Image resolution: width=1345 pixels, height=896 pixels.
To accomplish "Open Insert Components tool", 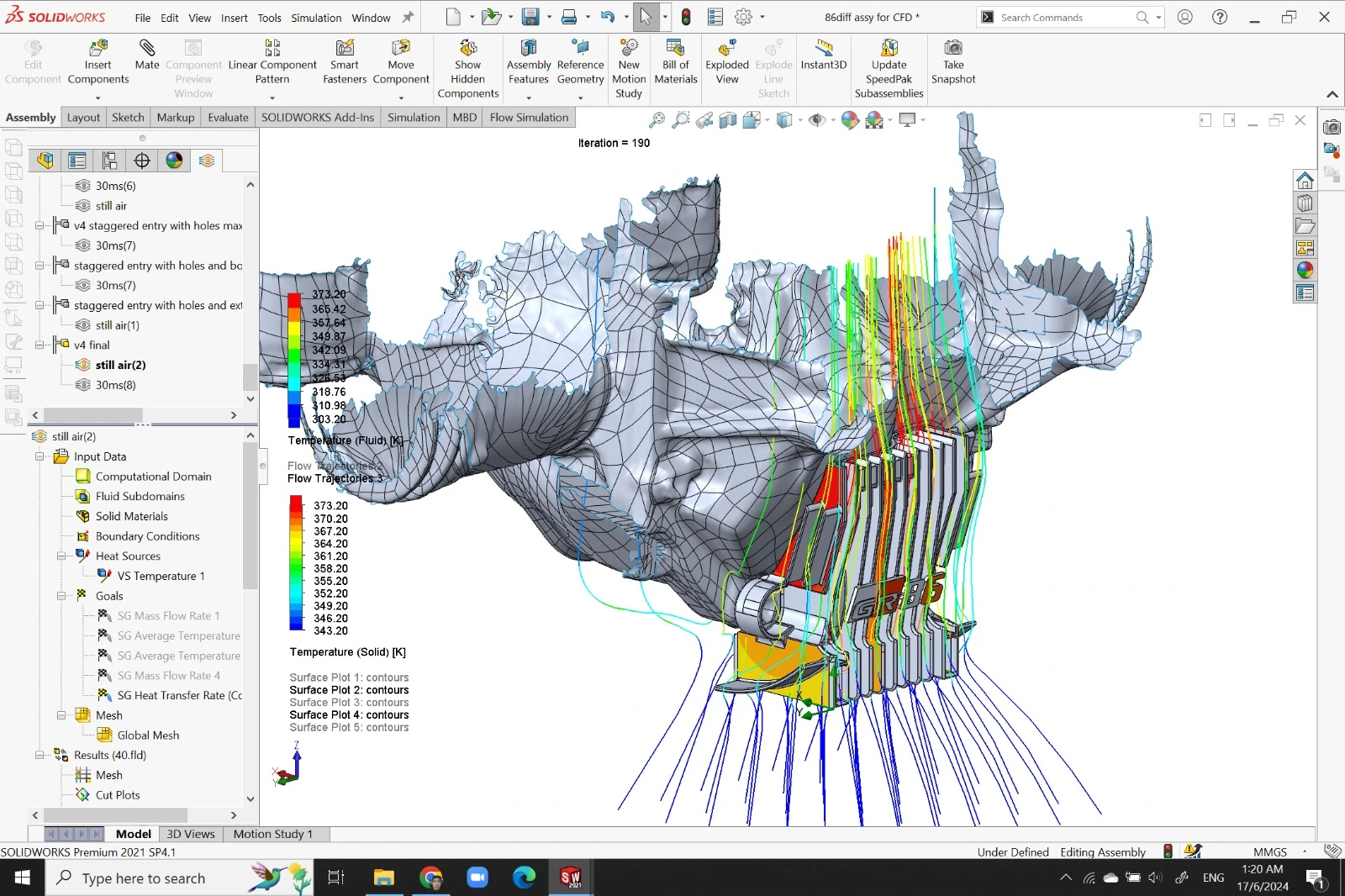I will 98,62.
